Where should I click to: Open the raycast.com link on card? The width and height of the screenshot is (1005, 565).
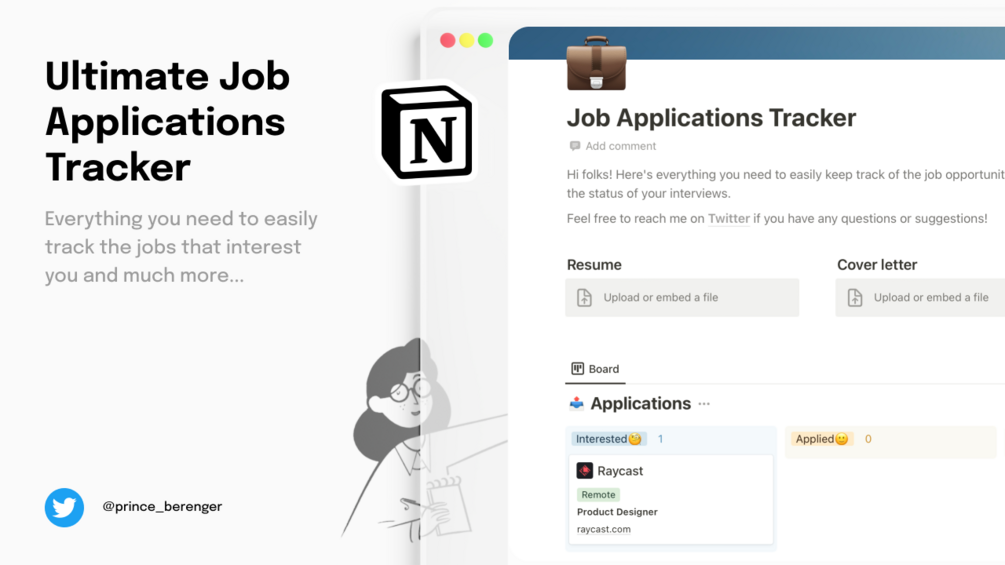click(604, 529)
